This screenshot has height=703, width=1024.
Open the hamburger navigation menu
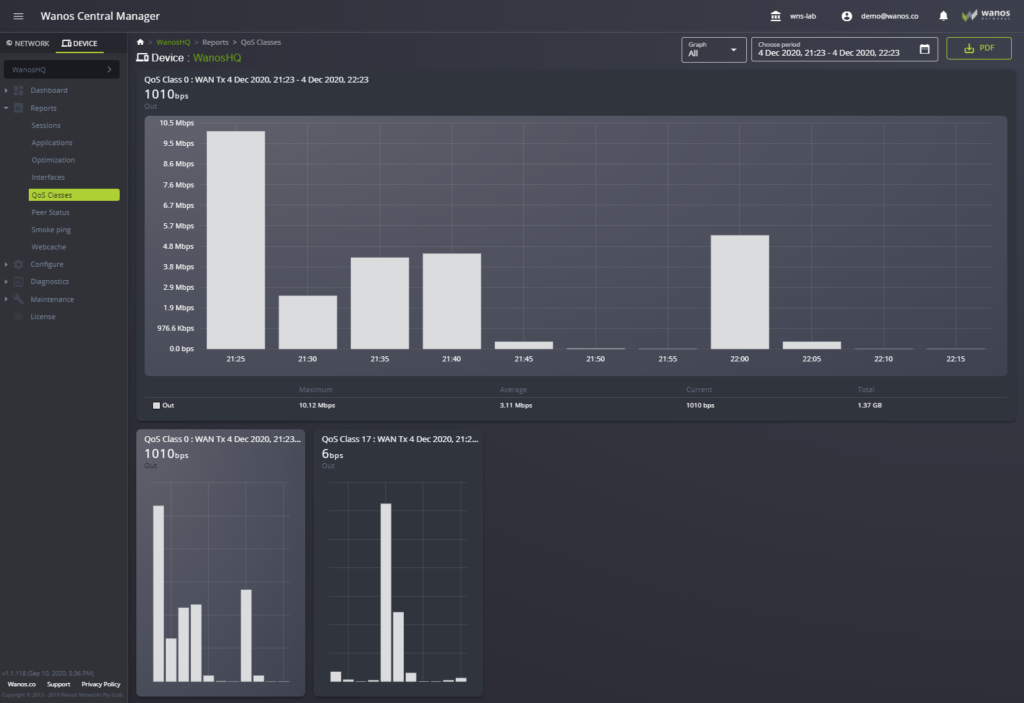point(18,15)
